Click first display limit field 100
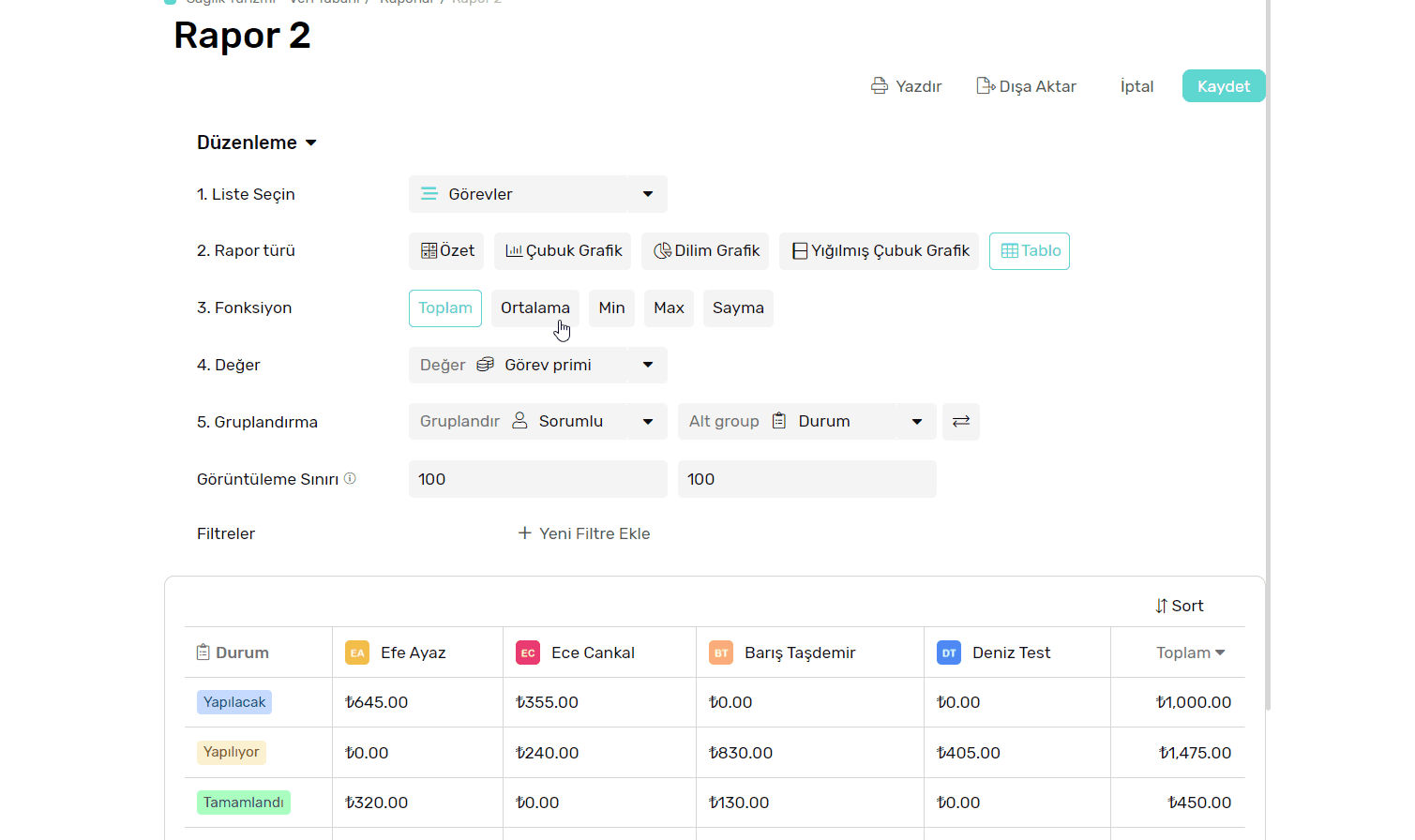This screenshot has height=840, width=1415. pyautogui.click(x=538, y=479)
